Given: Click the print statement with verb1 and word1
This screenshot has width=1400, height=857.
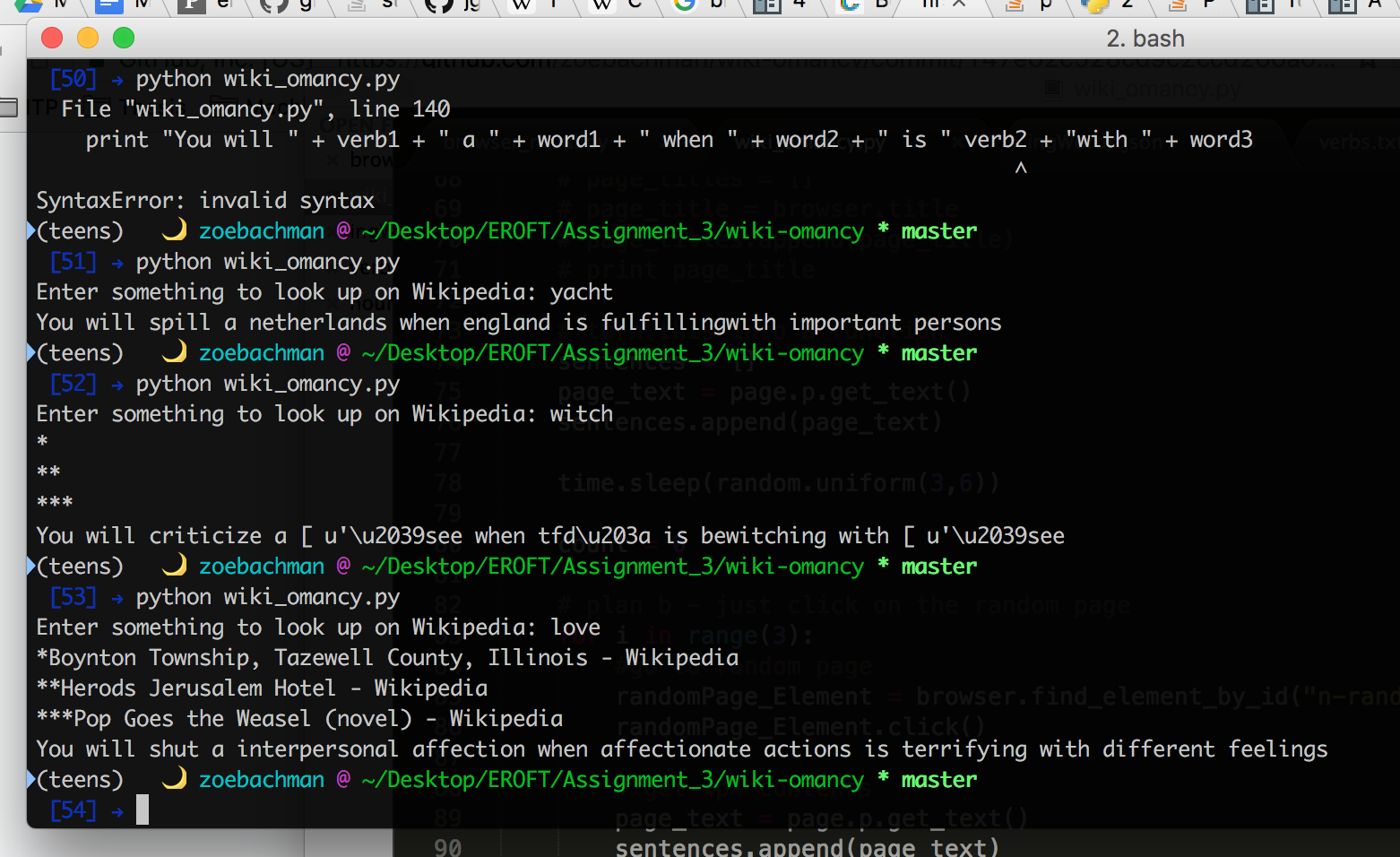Looking at the screenshot, I should click(x=669, y=140).
